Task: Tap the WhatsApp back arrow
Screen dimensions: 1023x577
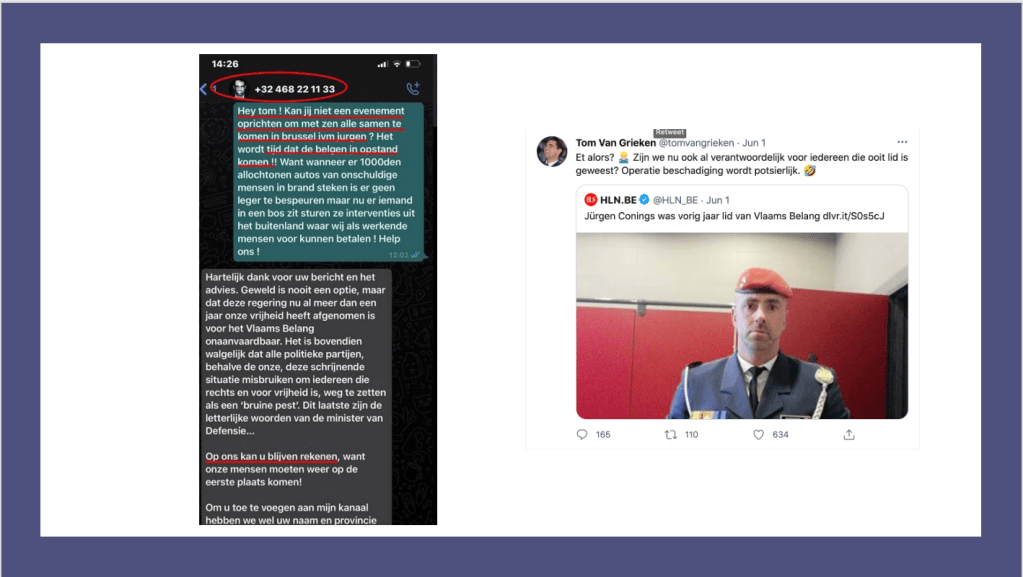Action: [x=204, y=89]
